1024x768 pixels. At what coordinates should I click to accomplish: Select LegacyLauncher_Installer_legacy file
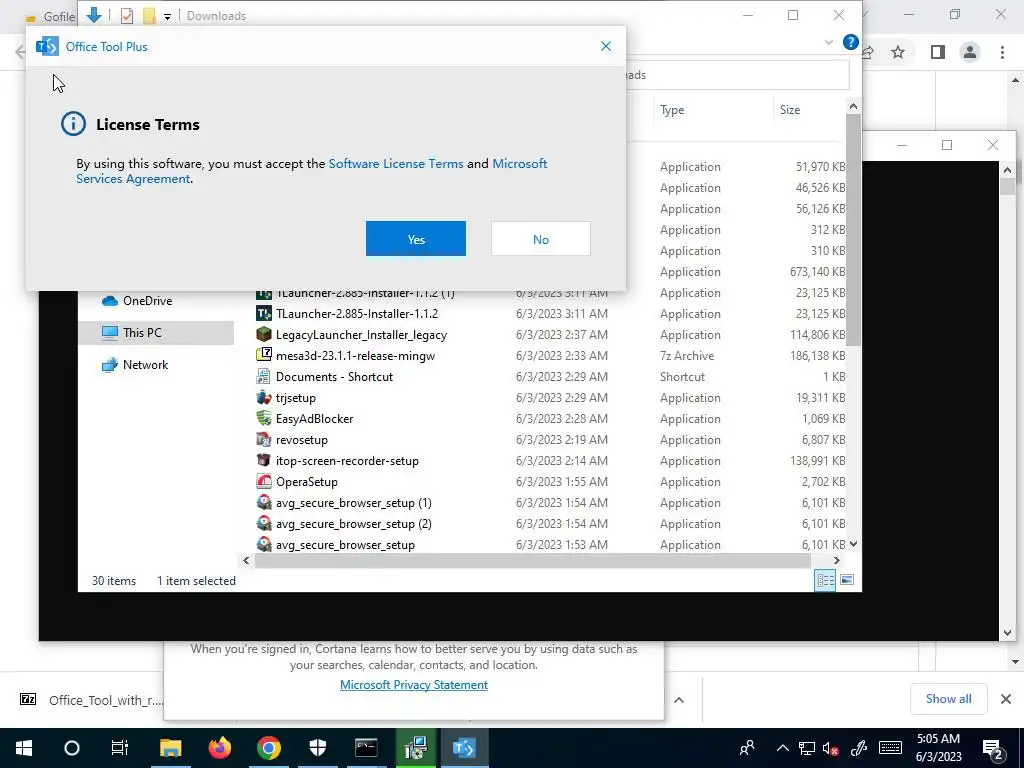(361, 335)
